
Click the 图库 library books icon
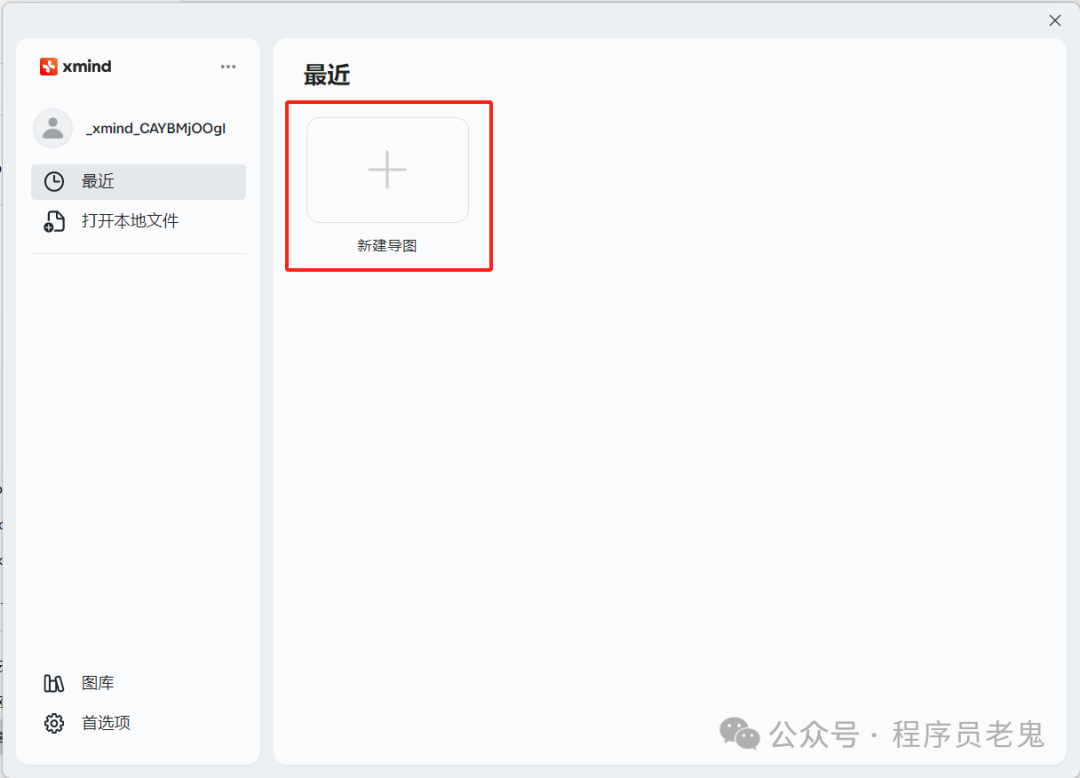[x=54, y=683]
